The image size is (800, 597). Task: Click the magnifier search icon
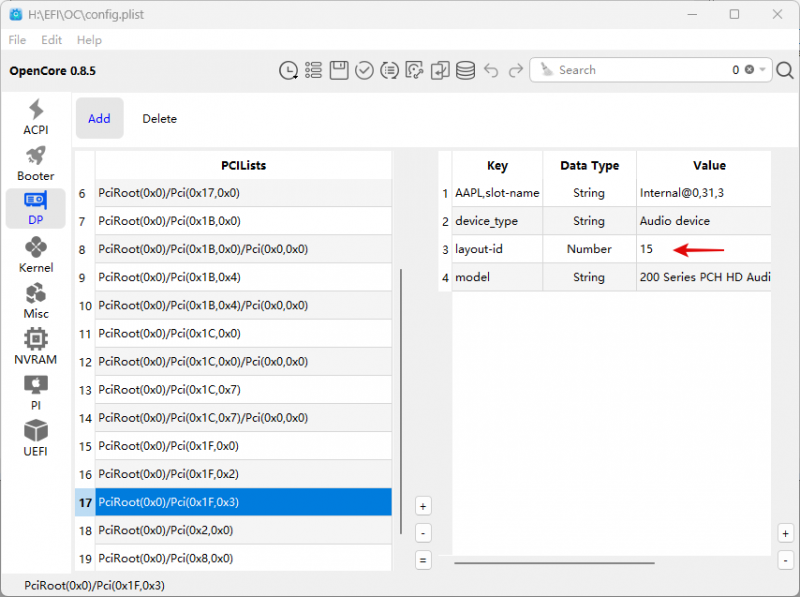point(785,70)
